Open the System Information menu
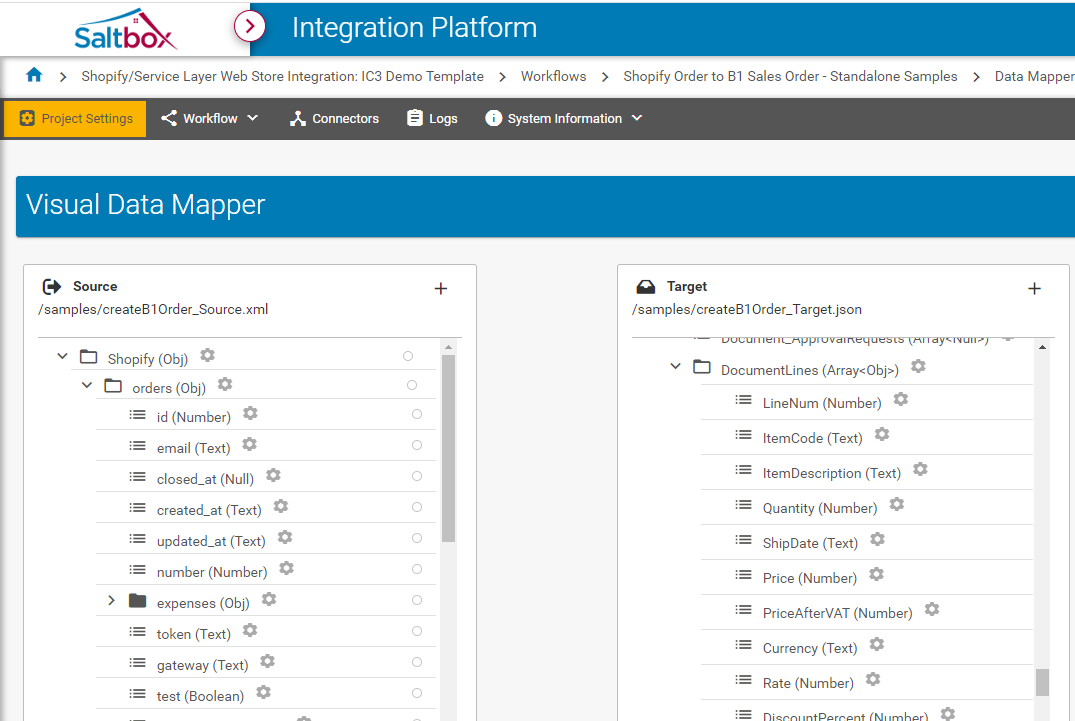This screenshot has width=1075, height=721. tap(564, 118)
